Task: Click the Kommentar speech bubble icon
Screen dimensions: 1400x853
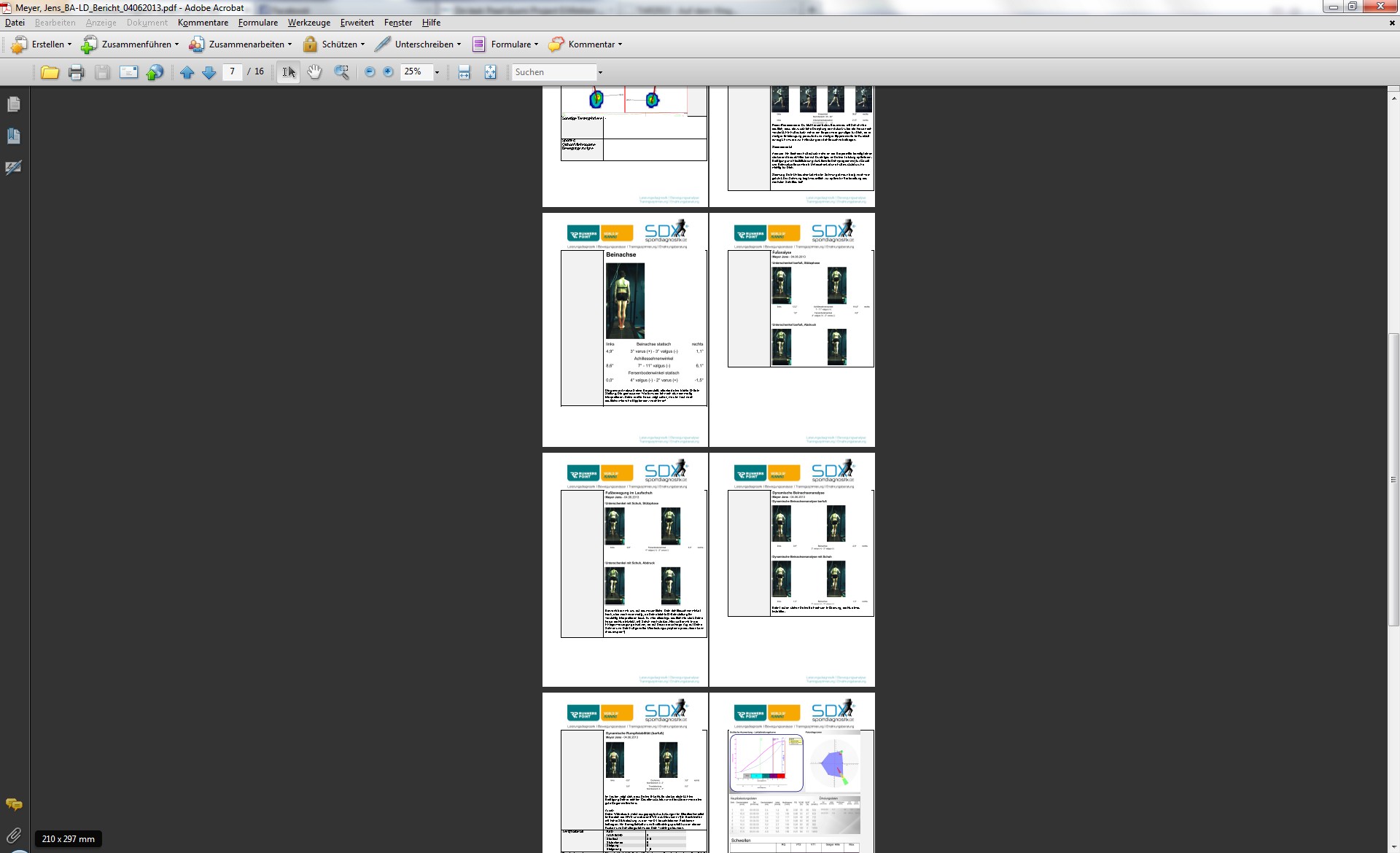Action: [x=556, y=44]
